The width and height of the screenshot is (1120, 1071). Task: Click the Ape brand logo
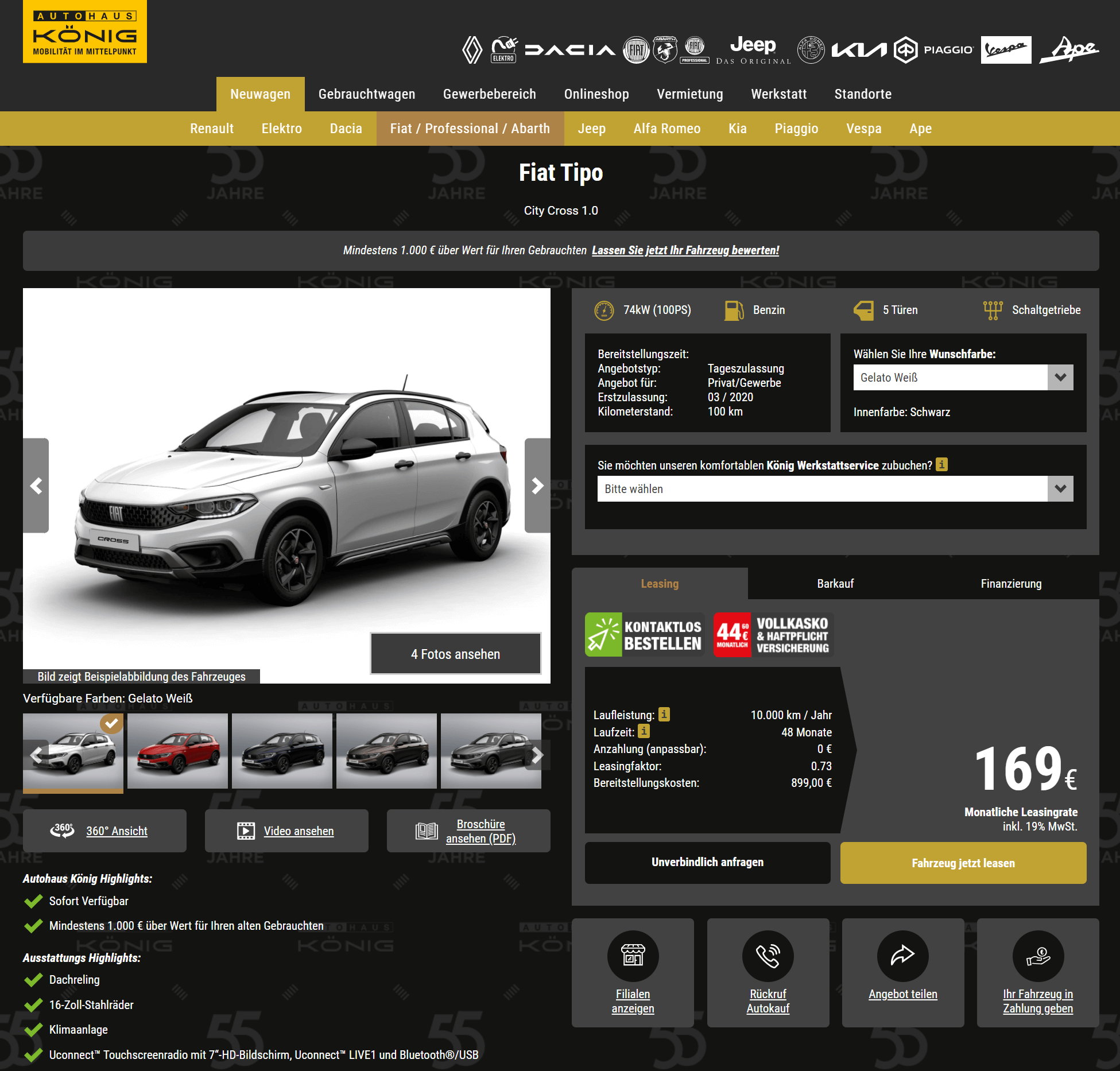point(1069,50)
